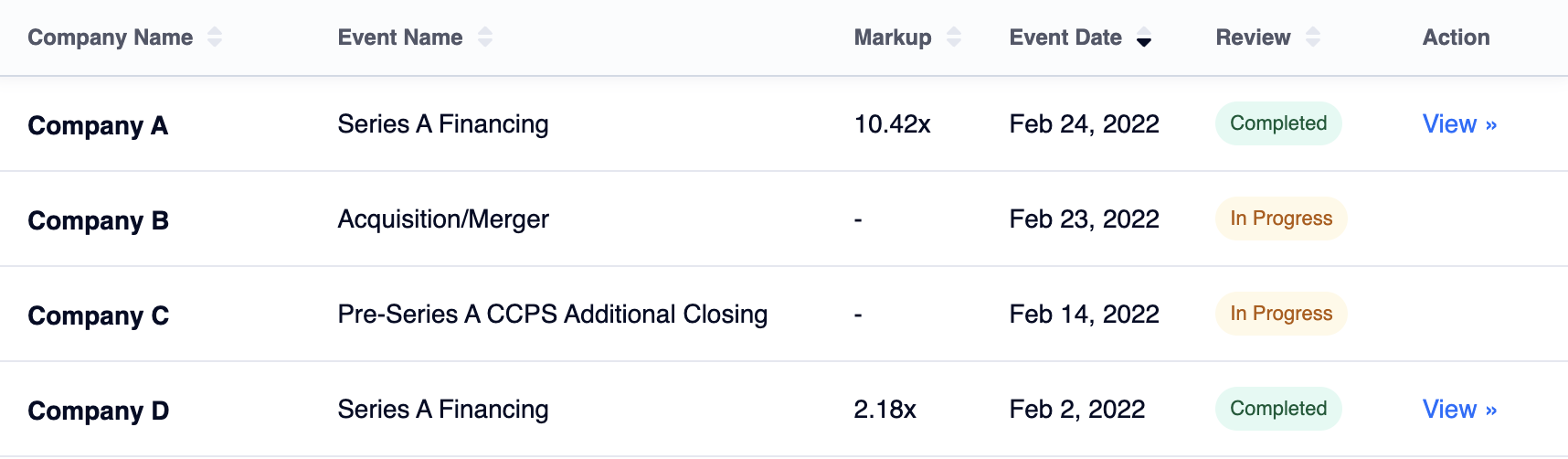
Task: Click the Company Name column header
Action: (111, 37)
